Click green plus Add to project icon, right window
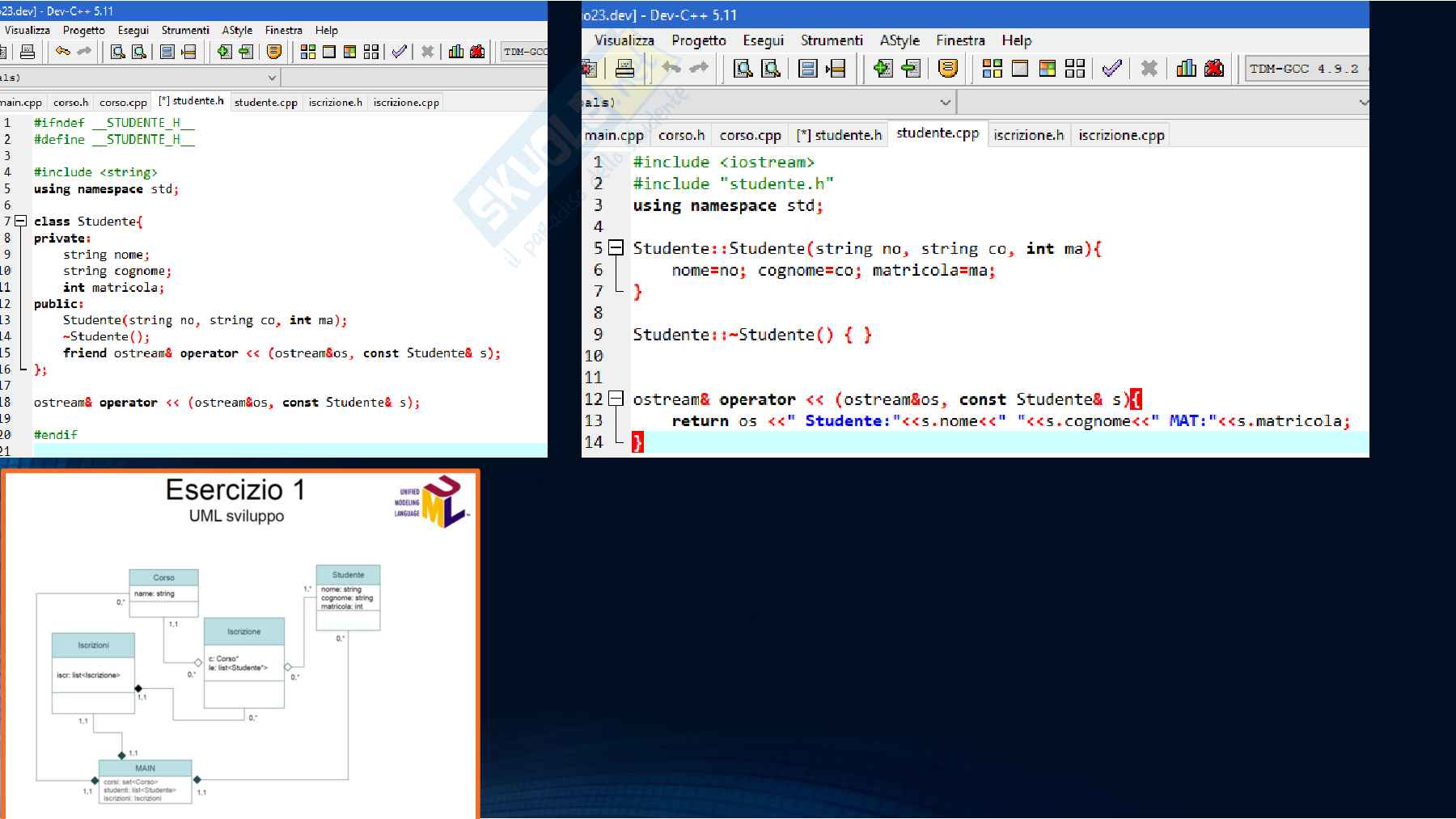 [x=882, y=69]
